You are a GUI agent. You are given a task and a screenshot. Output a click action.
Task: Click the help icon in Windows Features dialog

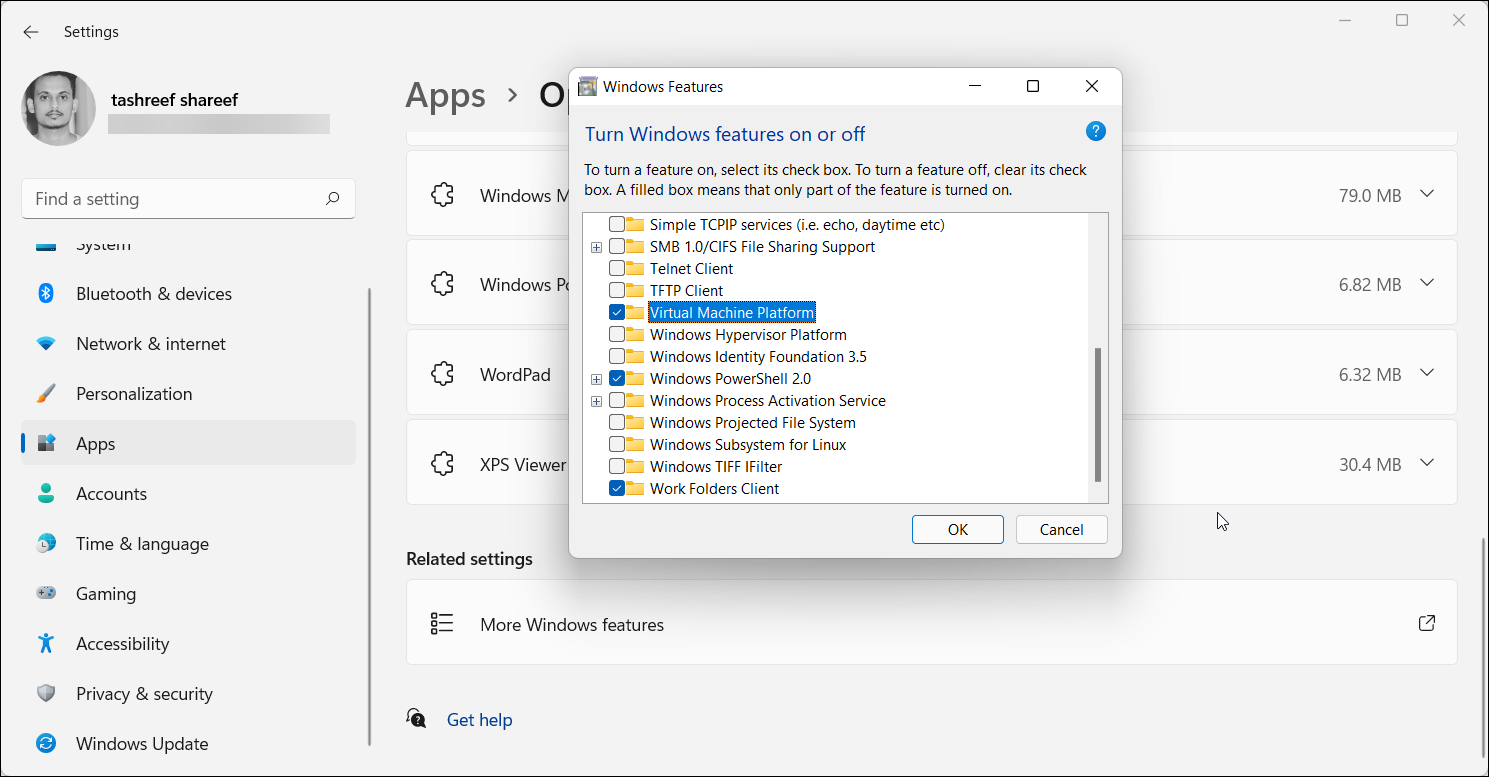point(1095,131)
